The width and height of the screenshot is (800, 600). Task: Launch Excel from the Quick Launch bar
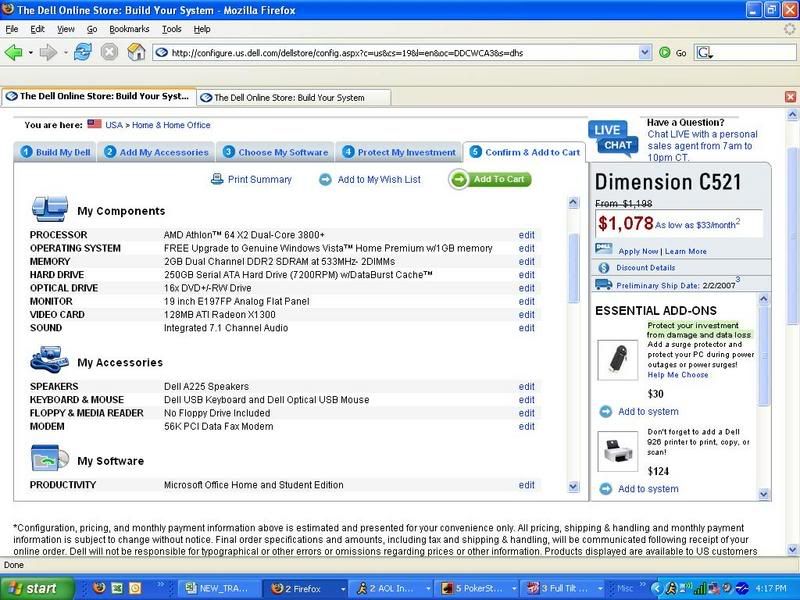[x=117, y=588]
